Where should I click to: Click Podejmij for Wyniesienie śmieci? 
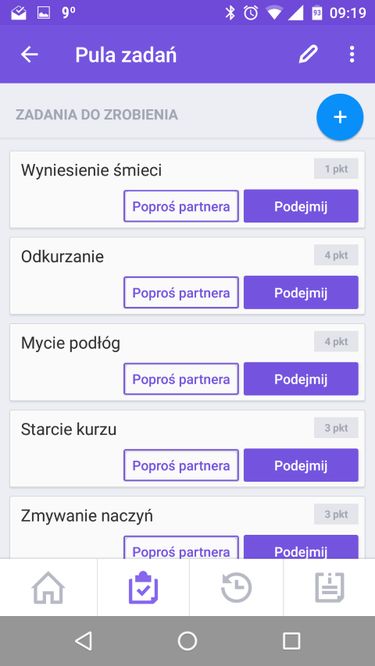(301, 206)
